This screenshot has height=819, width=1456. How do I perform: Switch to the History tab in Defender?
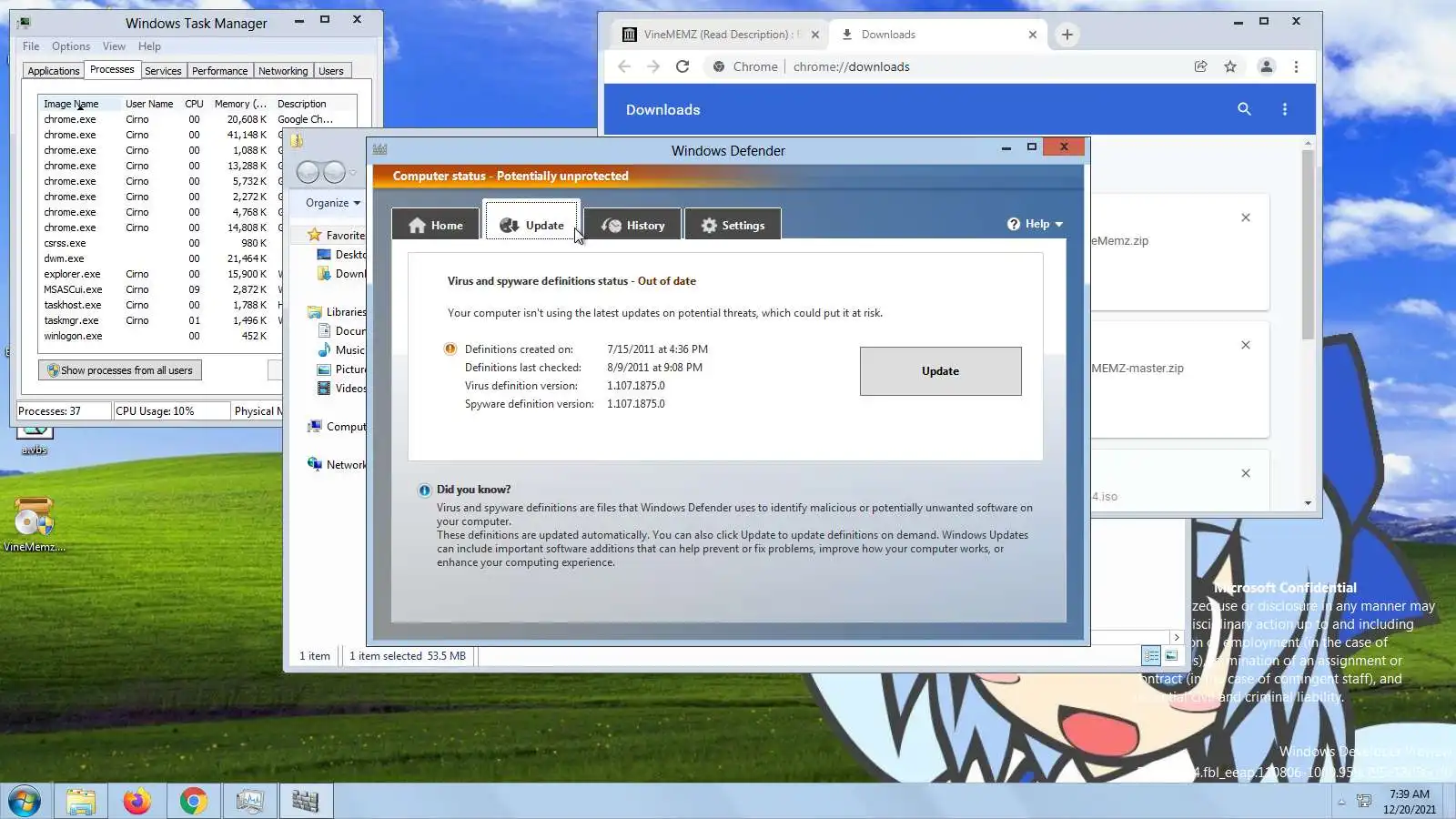pos(632,225)
